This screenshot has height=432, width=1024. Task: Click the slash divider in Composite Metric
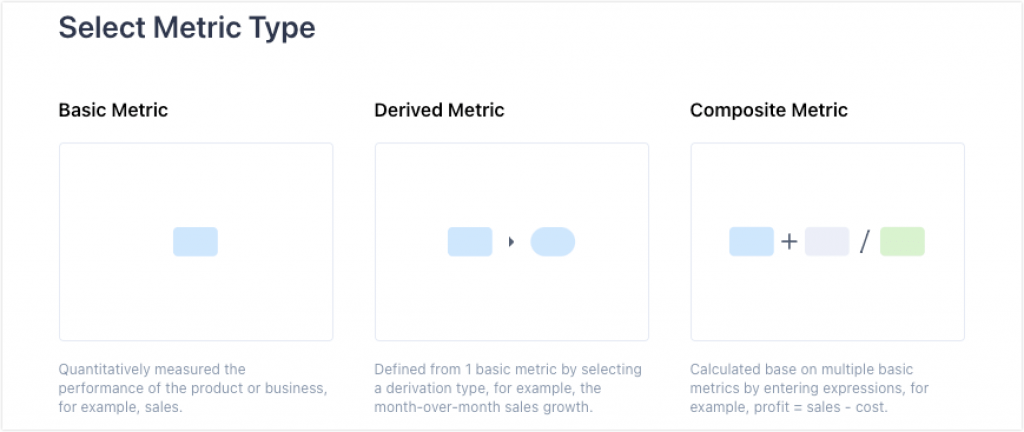tap(865, 242)
